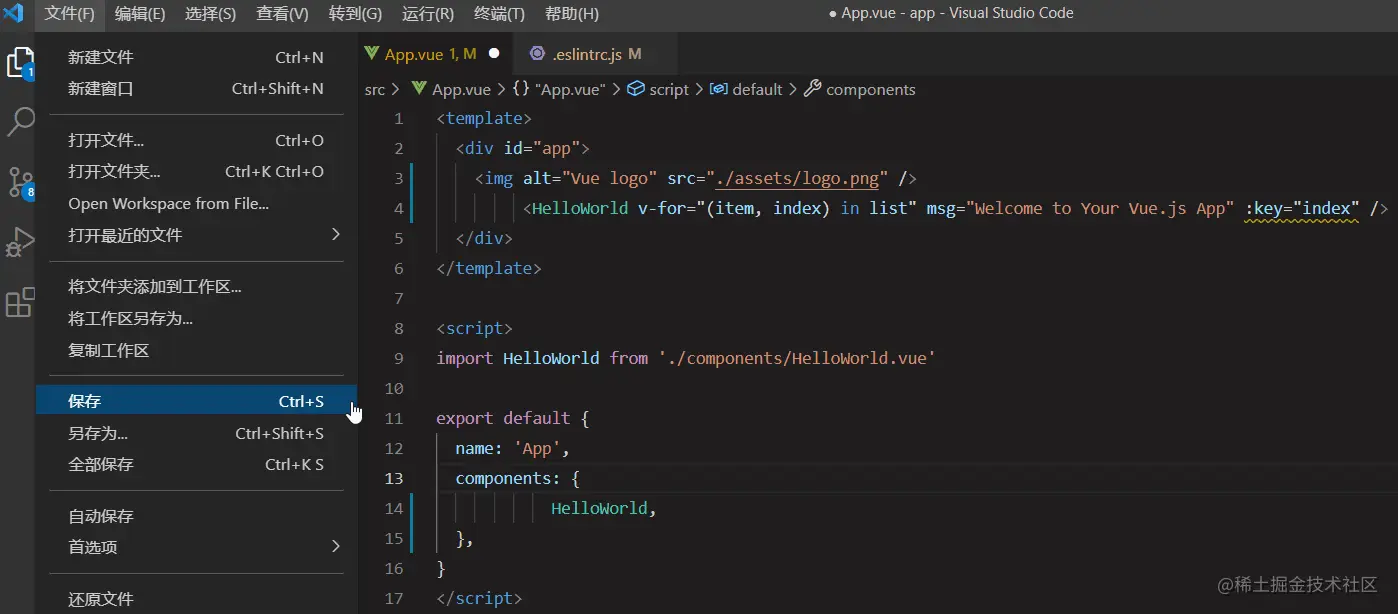Open the Explorer view in activity bar
The height and width of the screenshot is (614, 1398).
click(20, 63)
